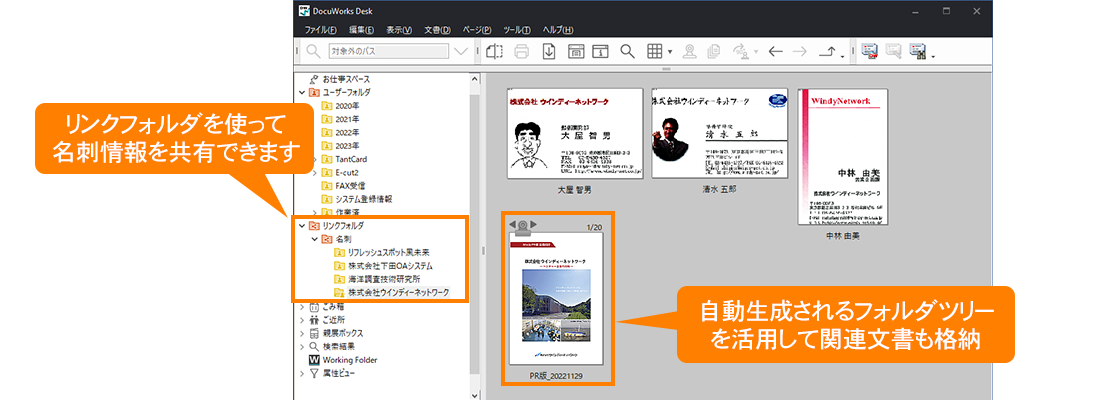This screenshot has height=400, width=1100.
Task: Click the magnifier search icon in the main toolbar
Action: (627, 51)
